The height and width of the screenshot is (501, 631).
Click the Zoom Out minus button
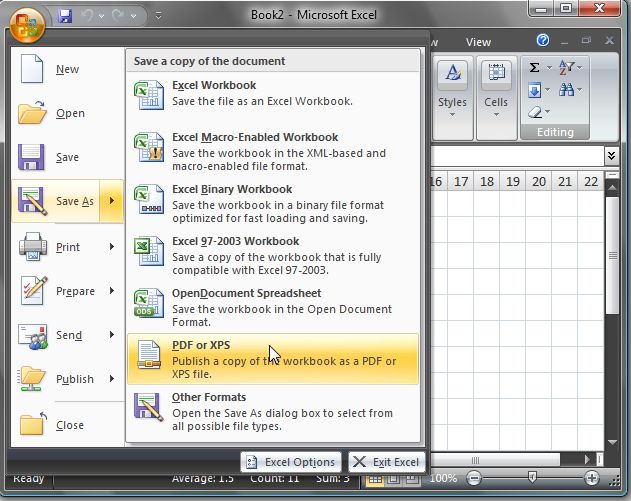click(474, 478)
